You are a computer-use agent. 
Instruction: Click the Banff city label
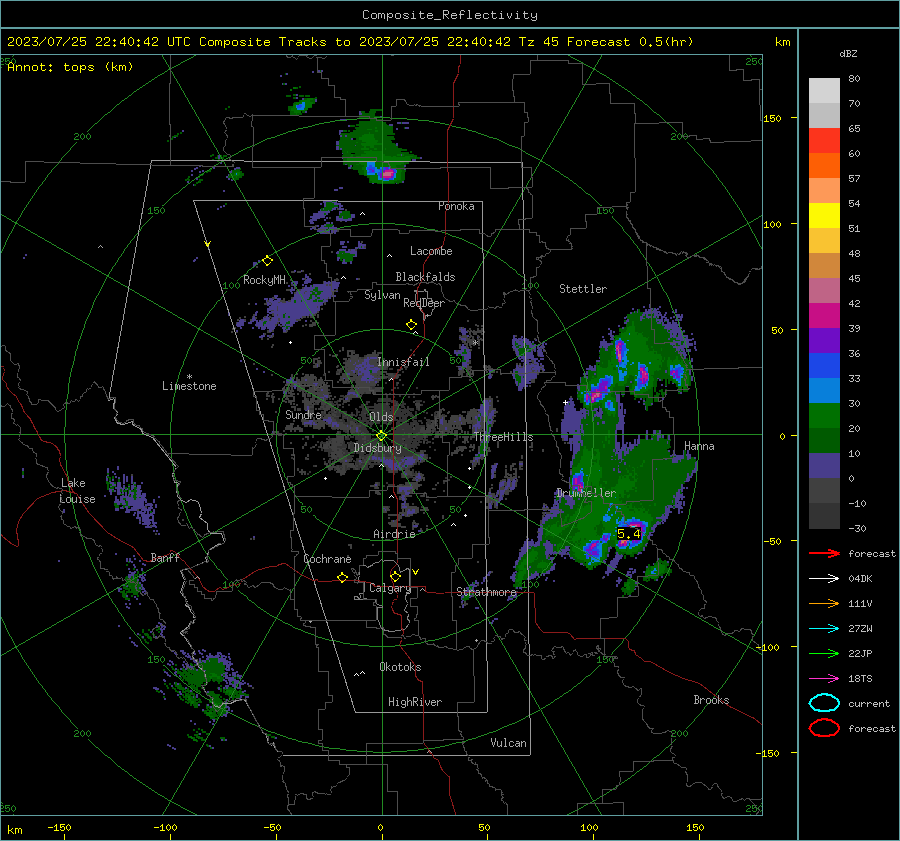165,557
